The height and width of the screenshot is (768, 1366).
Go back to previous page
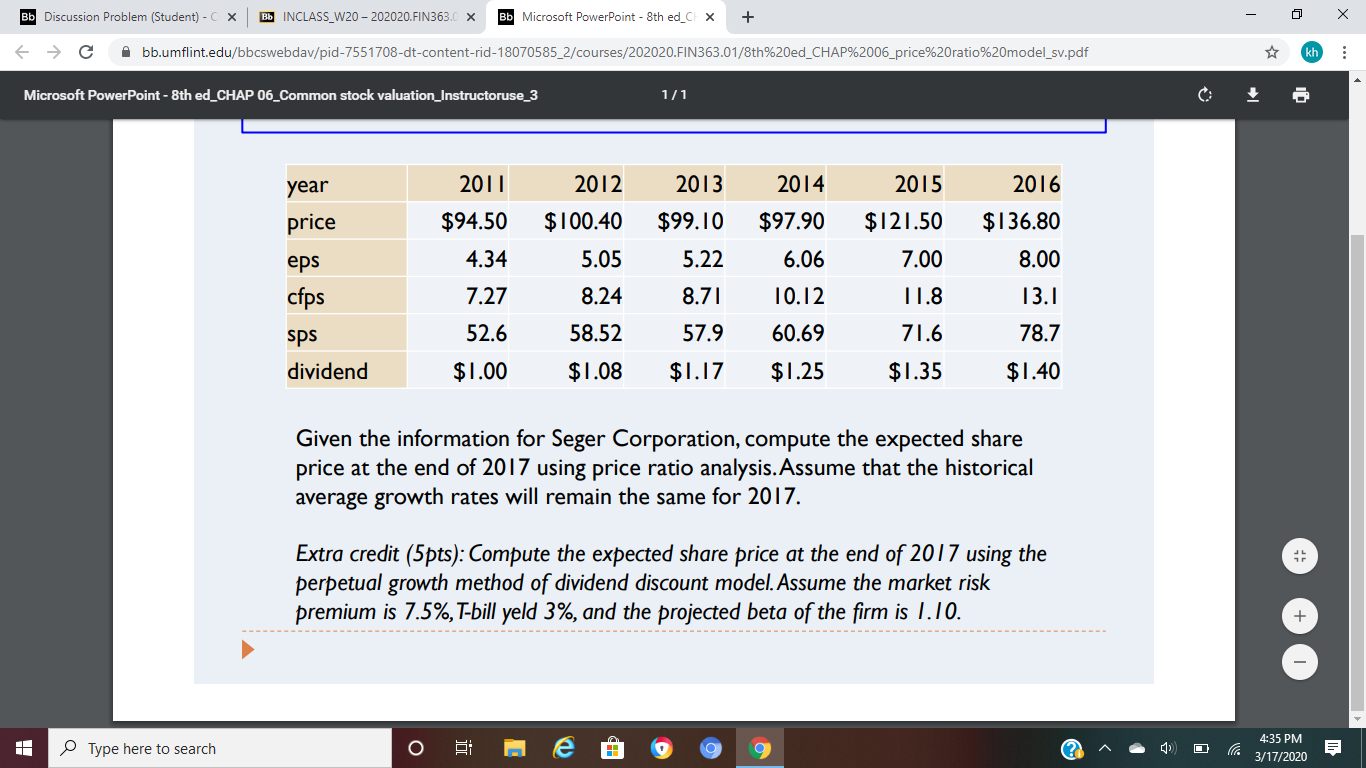(x=21, y=52)
